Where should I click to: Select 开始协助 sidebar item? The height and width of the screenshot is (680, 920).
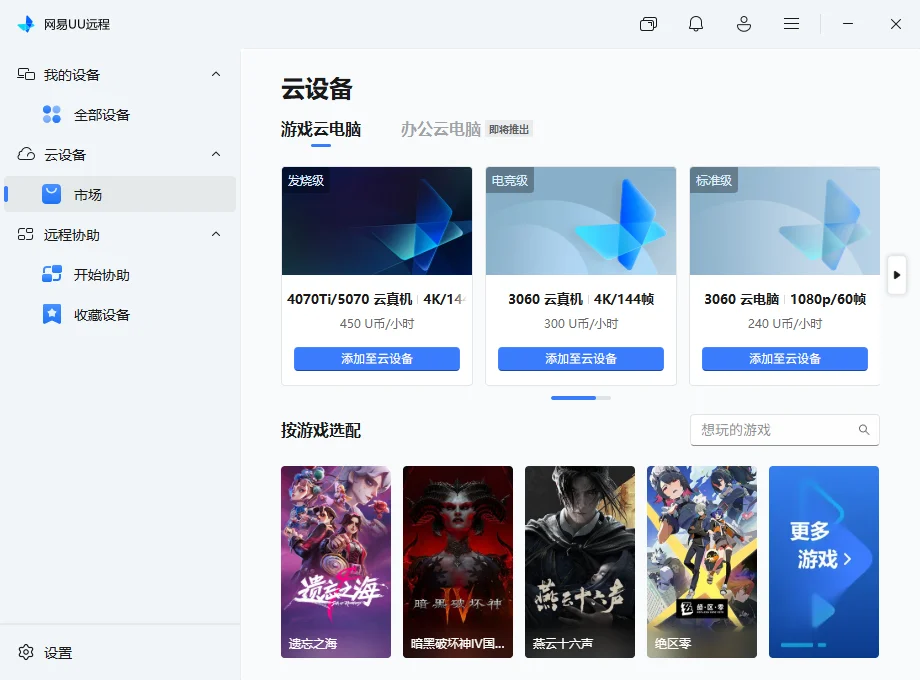point(120,275)
